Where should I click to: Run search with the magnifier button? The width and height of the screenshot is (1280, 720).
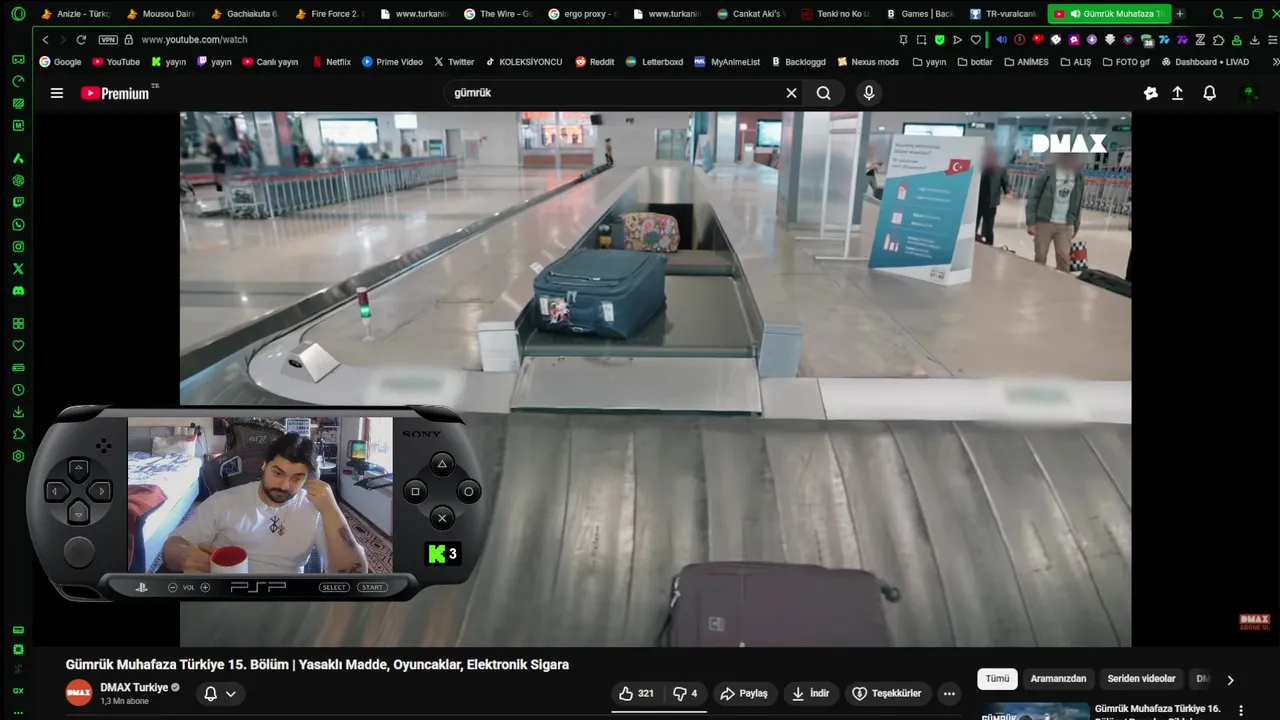pyautogui.click(x=823, y=93)
